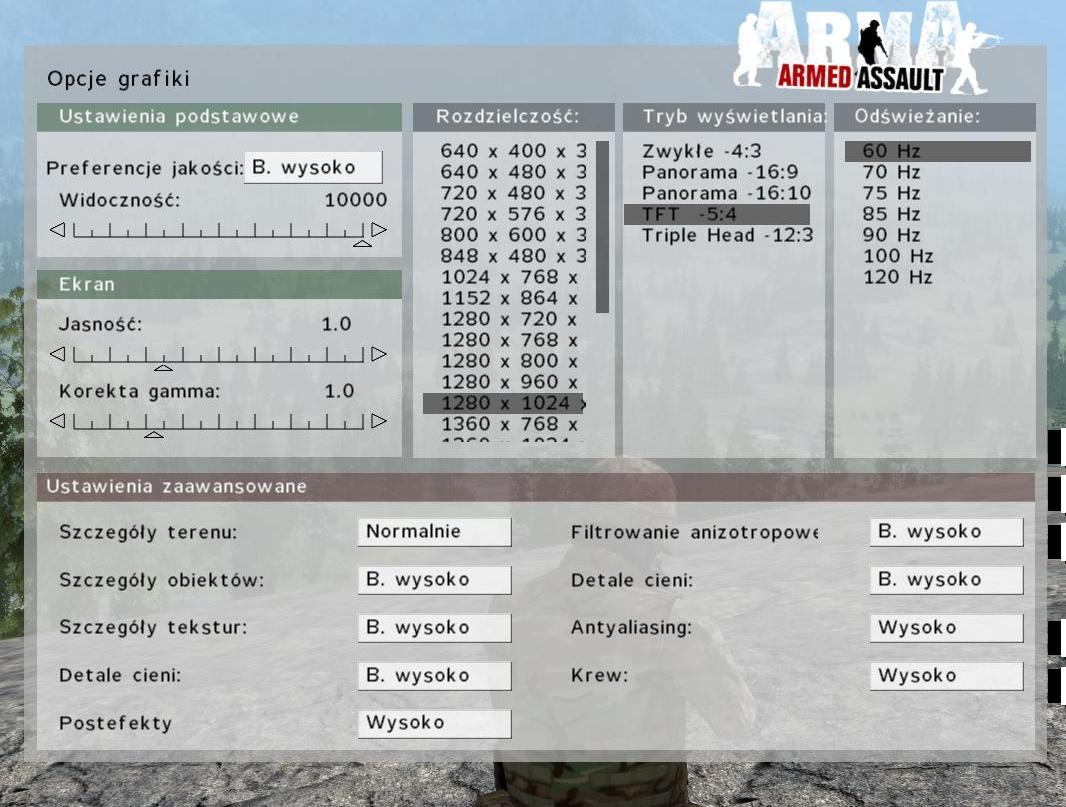Image resolution: width=1066 pixels, height=807 pixels.
Task: Choose Panorama -16:9 display mode
Action: pyautogui.click(x=719, y=172)
